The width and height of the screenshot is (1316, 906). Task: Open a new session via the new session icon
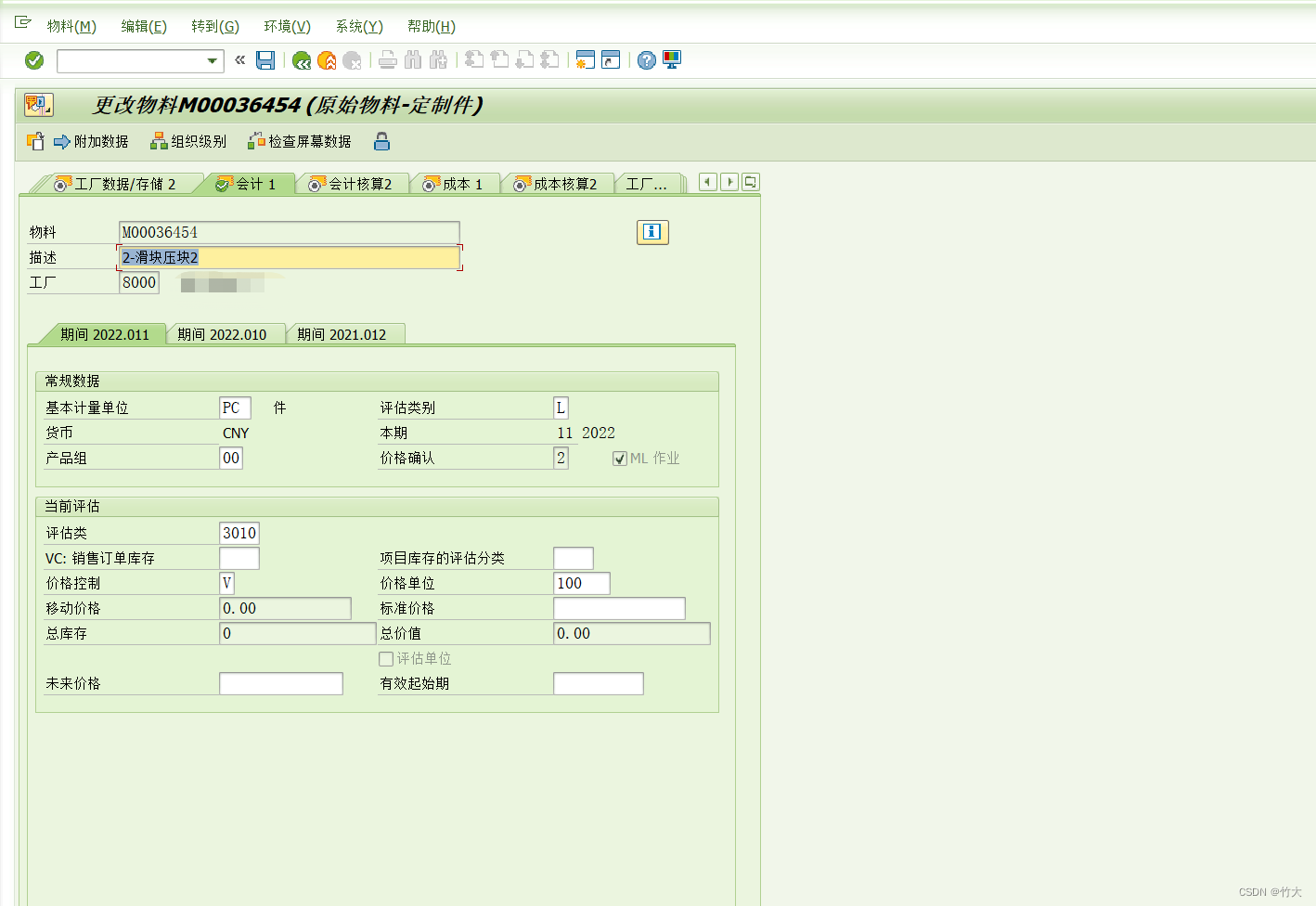585,60
